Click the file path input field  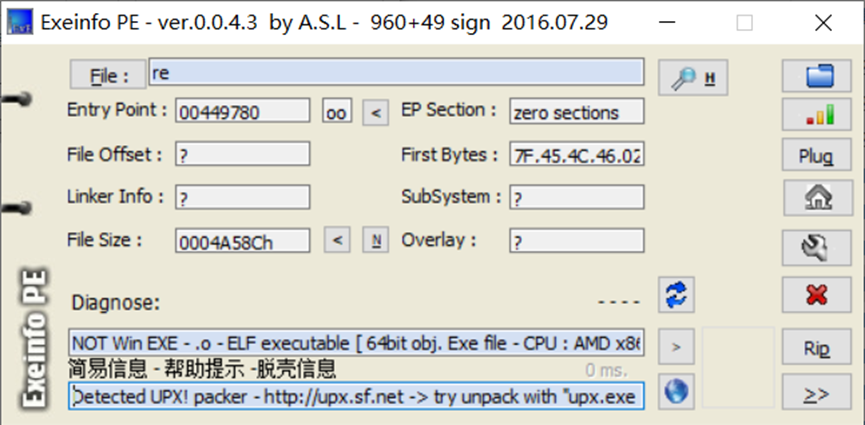395,72
